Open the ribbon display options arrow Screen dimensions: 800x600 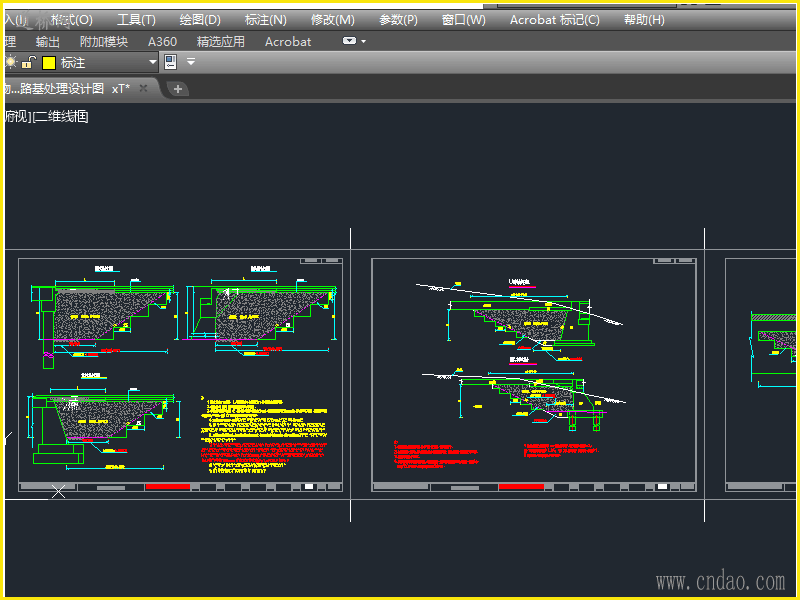(x=363, y=41)
